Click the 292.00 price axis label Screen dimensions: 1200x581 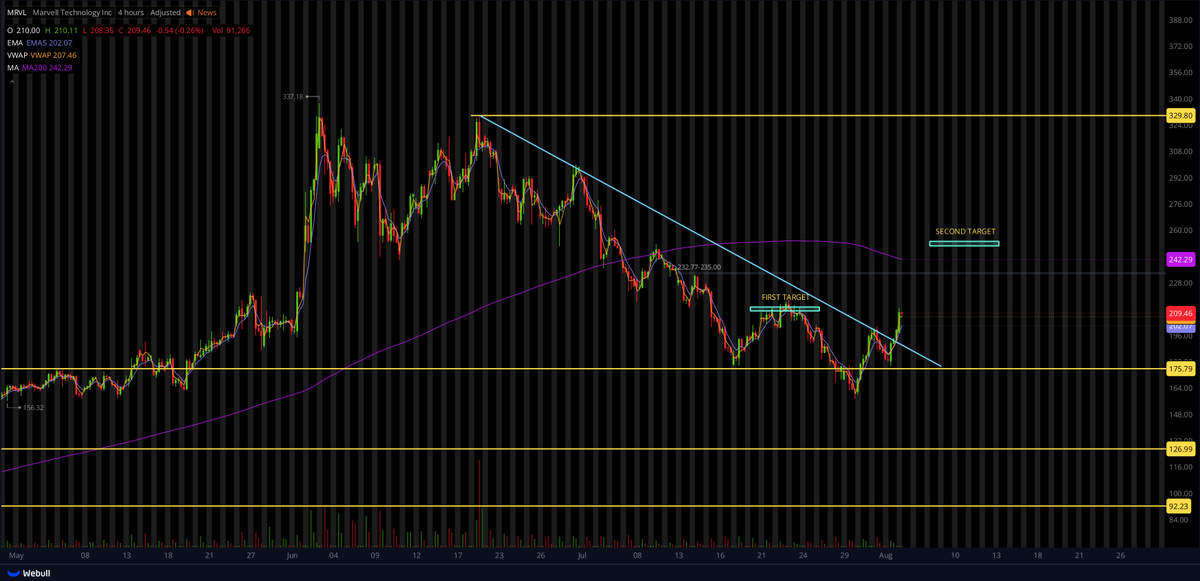point(1180,178)
